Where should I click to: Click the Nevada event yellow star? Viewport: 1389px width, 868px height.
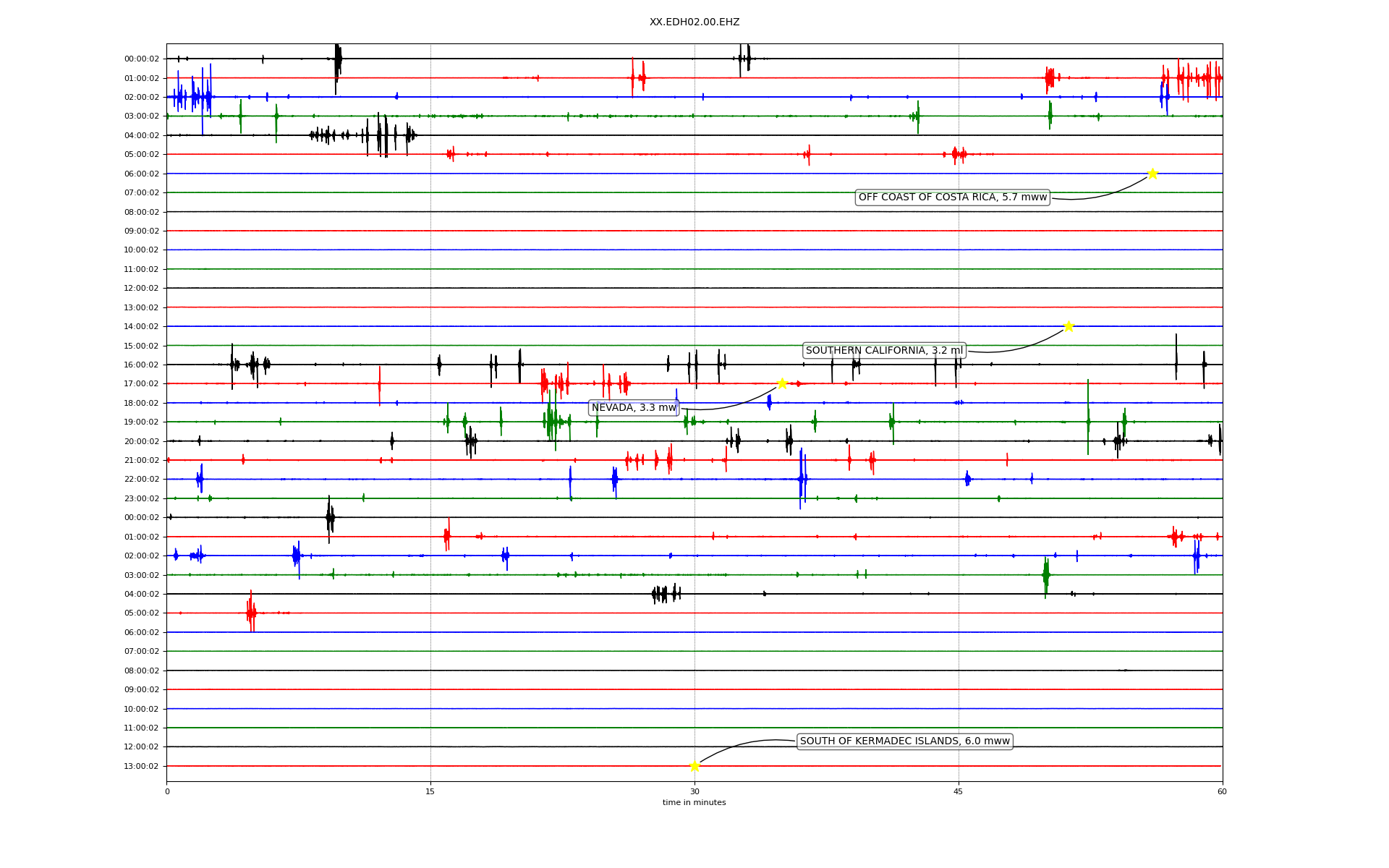[x=781, y=383]
